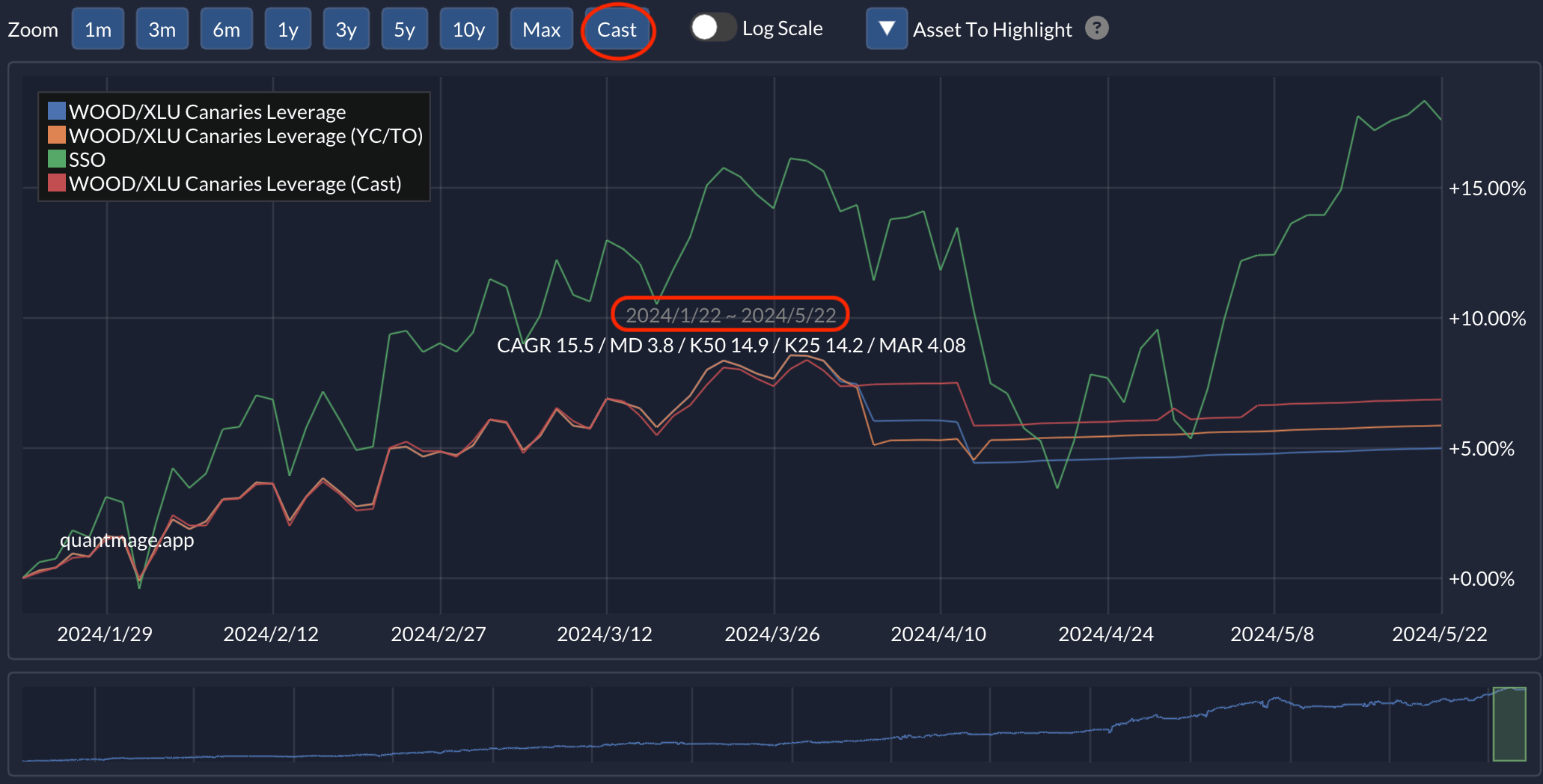Click red swatch for Canaries Leverage (Cast)
The height and width of the screenshot is (784, 1543).
[x=57, y=183]
